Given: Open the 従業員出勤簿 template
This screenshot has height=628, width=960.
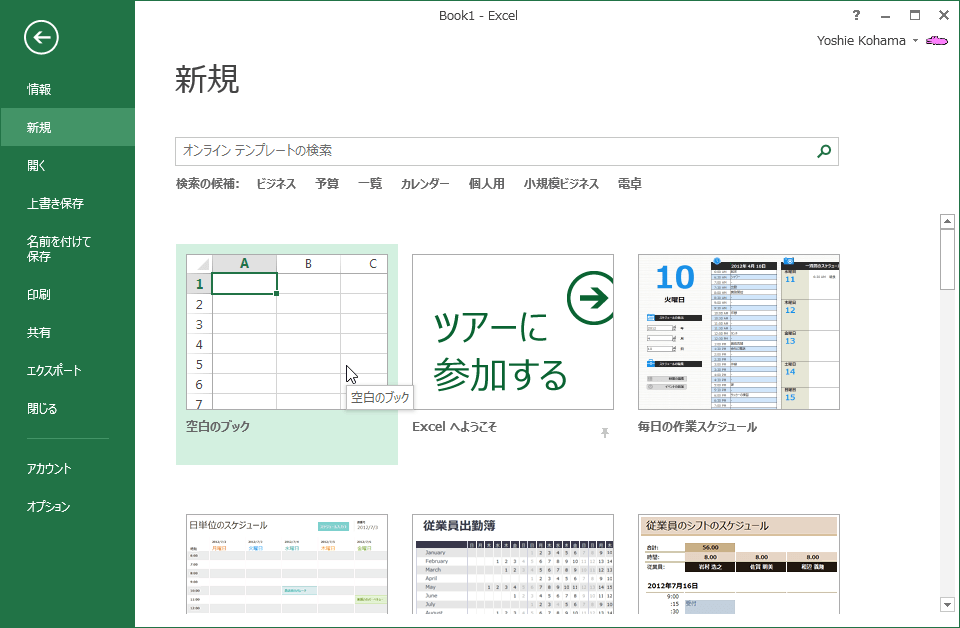Looking at the screenshot, I should [512, 564].
